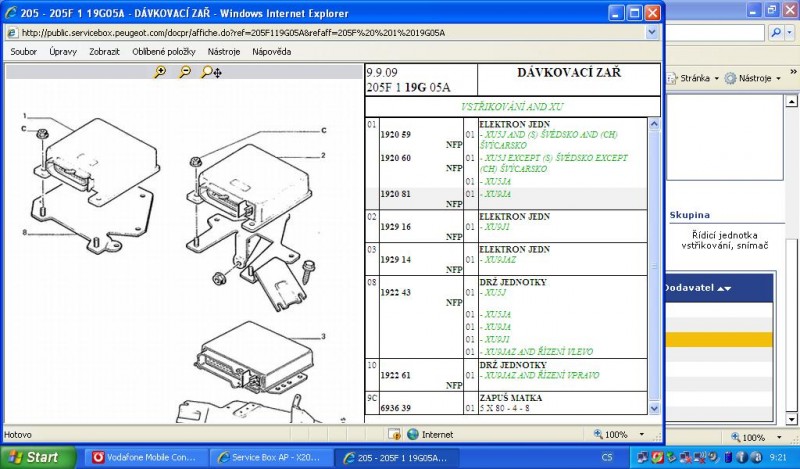800x469 pixels.
Task: Expand the Stránka toolbar dropdown
Action: [696, 78]
